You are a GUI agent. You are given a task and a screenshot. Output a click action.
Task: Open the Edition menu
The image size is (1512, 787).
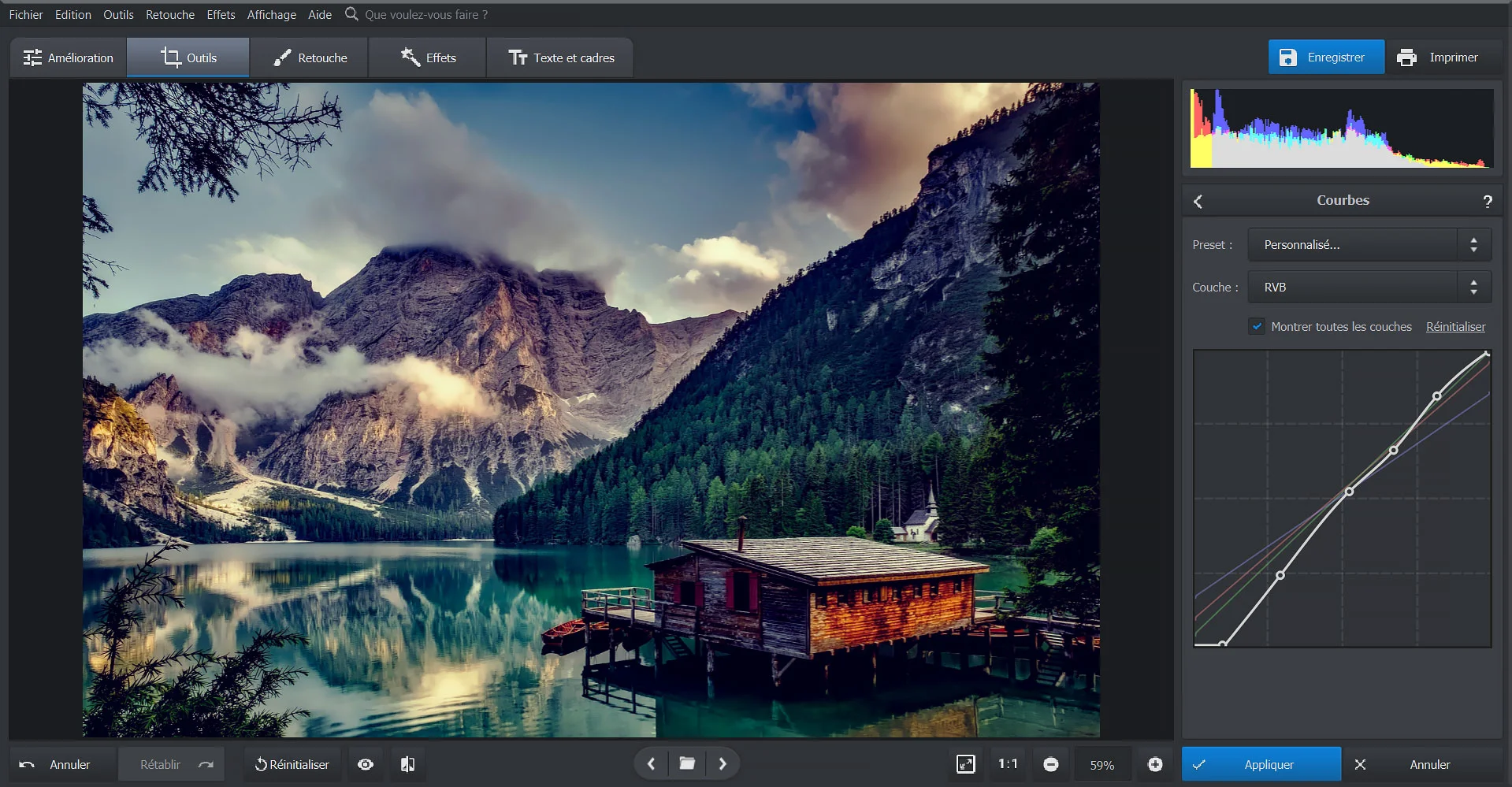click(73, 14)
